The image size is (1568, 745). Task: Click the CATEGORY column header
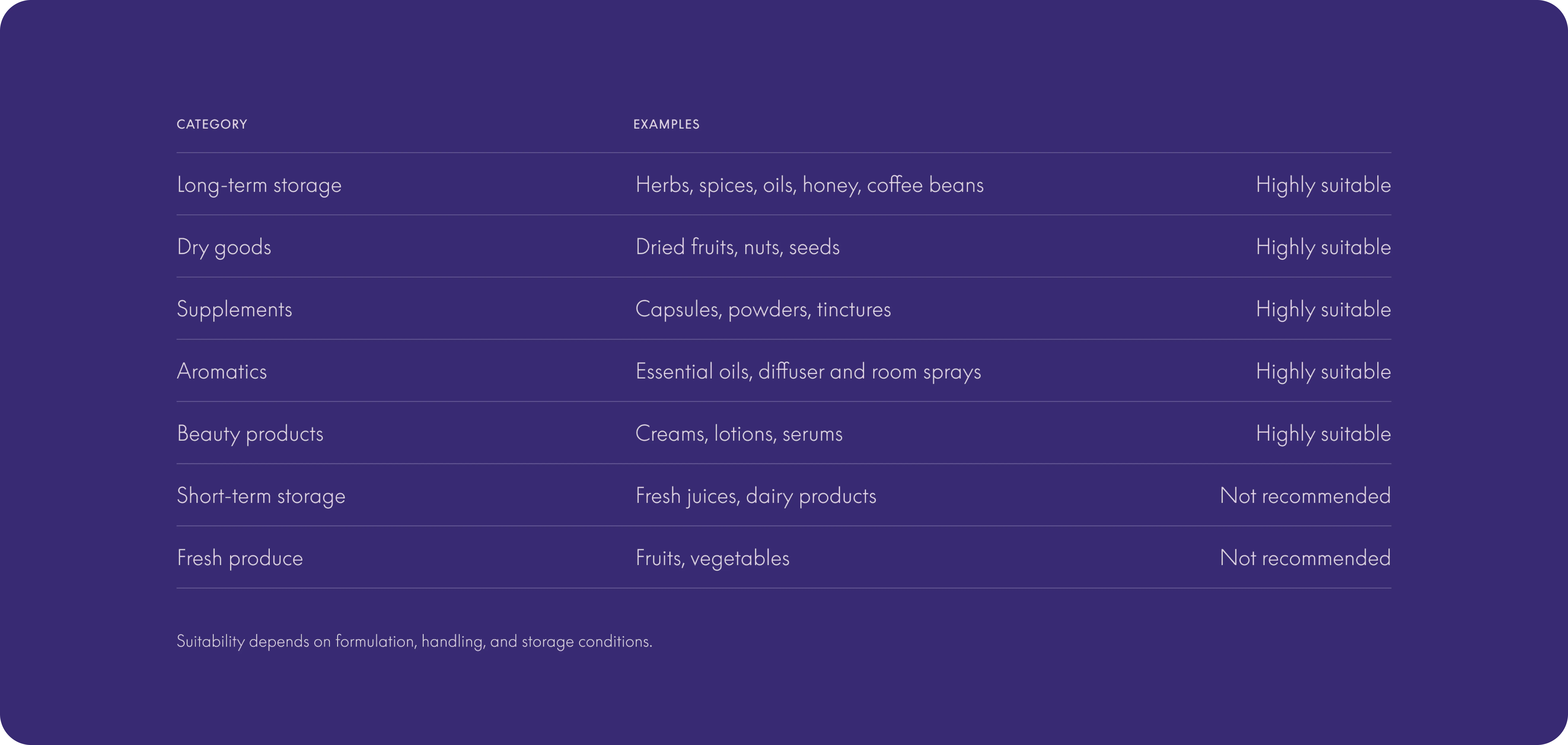tap(212, 124)
